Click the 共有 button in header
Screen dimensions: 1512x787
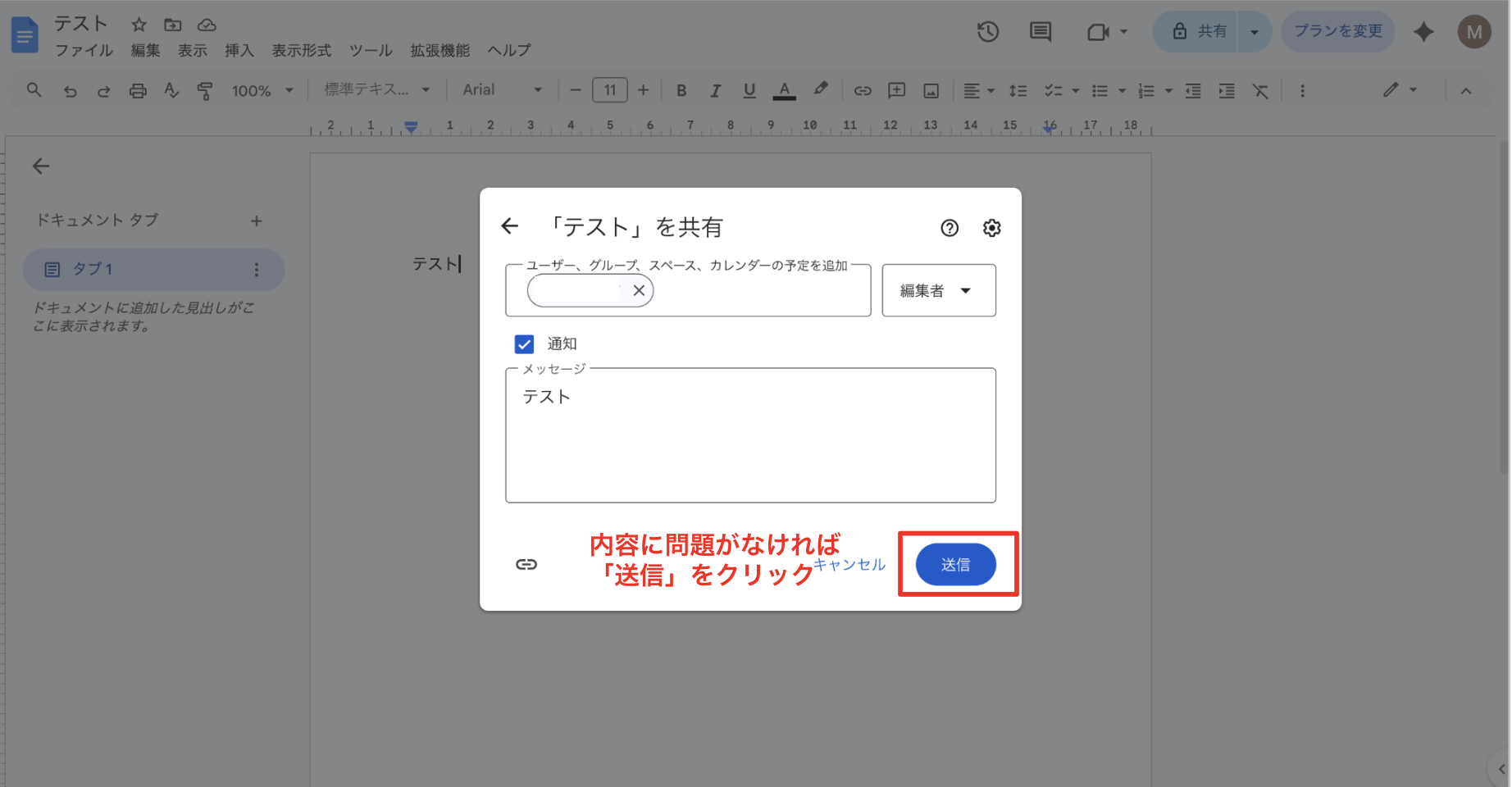click(x=1196, y=32)
